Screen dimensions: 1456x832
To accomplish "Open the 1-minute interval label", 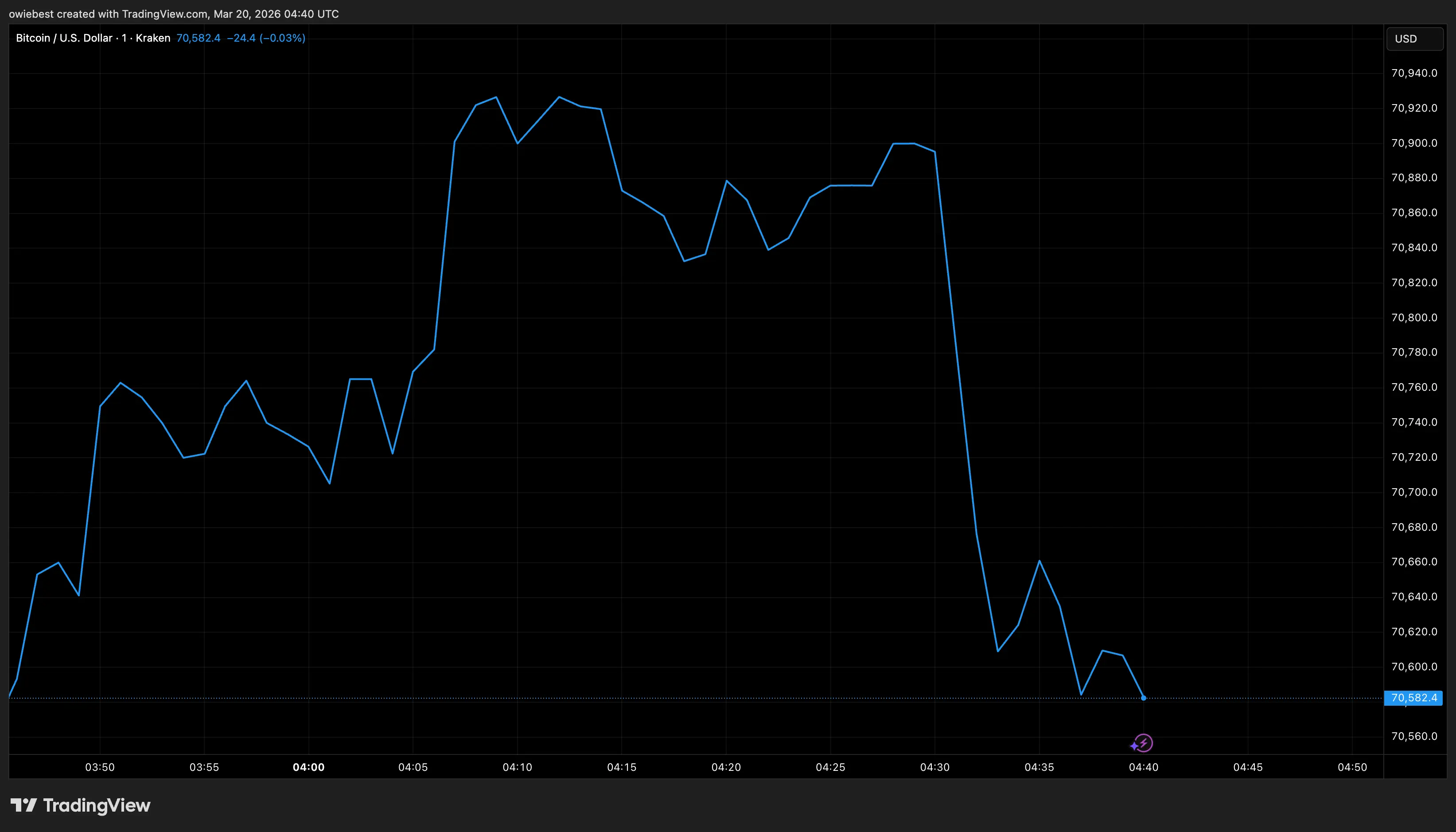I will pyautogui.click(x=124, y=38).
